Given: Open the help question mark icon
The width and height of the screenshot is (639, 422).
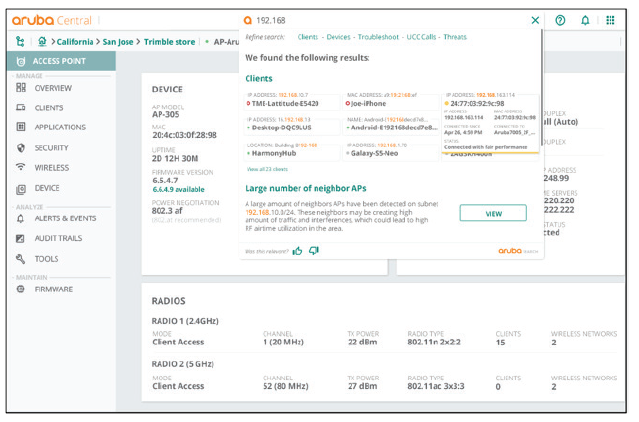Looking at the screenshot, I should click(x=560, y=20).
